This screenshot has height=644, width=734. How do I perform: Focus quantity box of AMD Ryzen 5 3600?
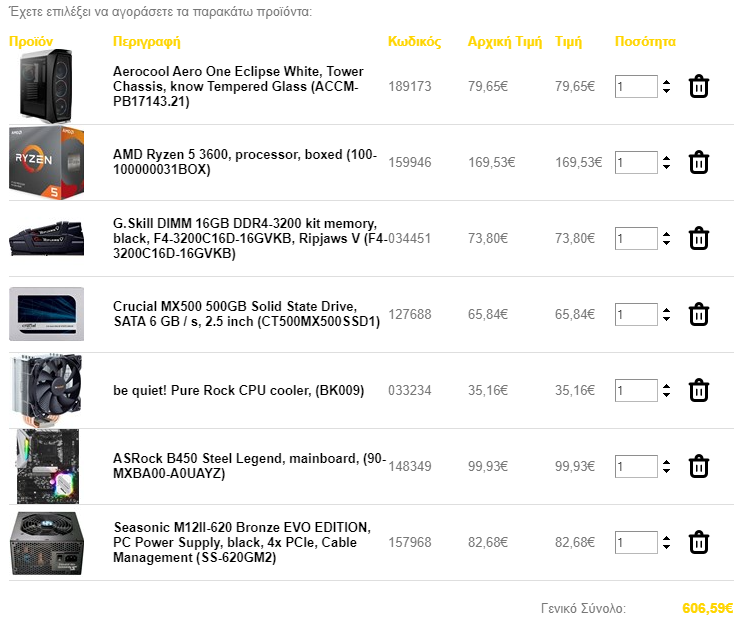click(x=636, y=162)
